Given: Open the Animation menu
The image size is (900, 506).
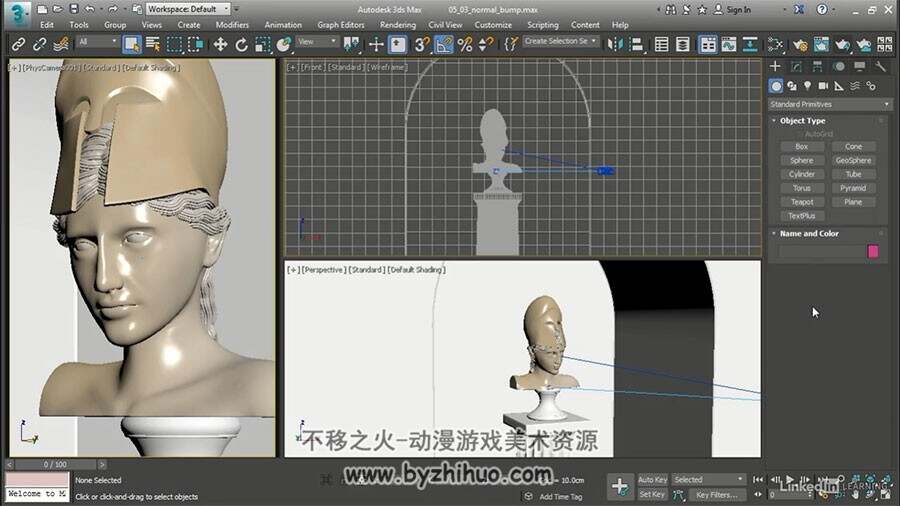Looking at the screenshot, I should tap(283, 25).
